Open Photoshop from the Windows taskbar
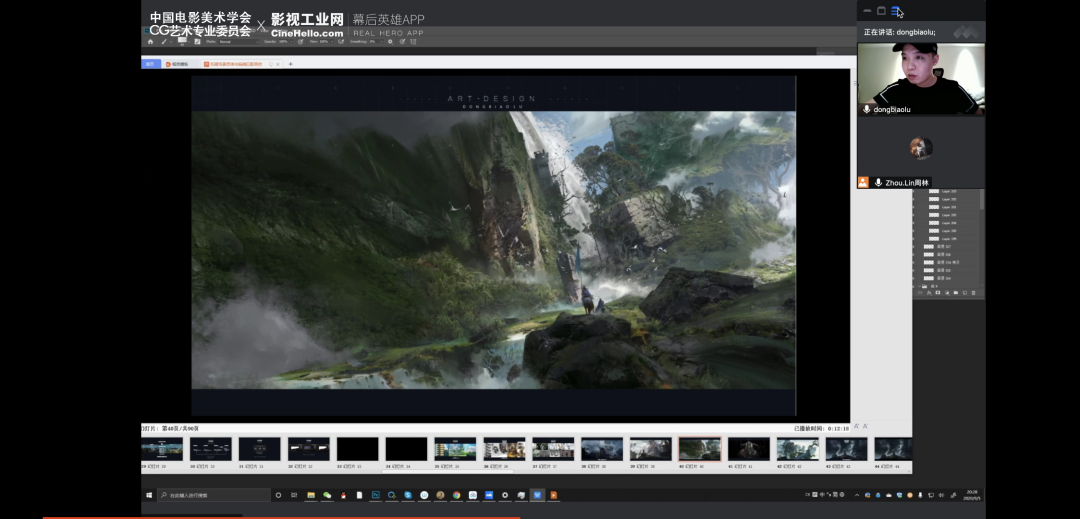 tap(376, 495)
